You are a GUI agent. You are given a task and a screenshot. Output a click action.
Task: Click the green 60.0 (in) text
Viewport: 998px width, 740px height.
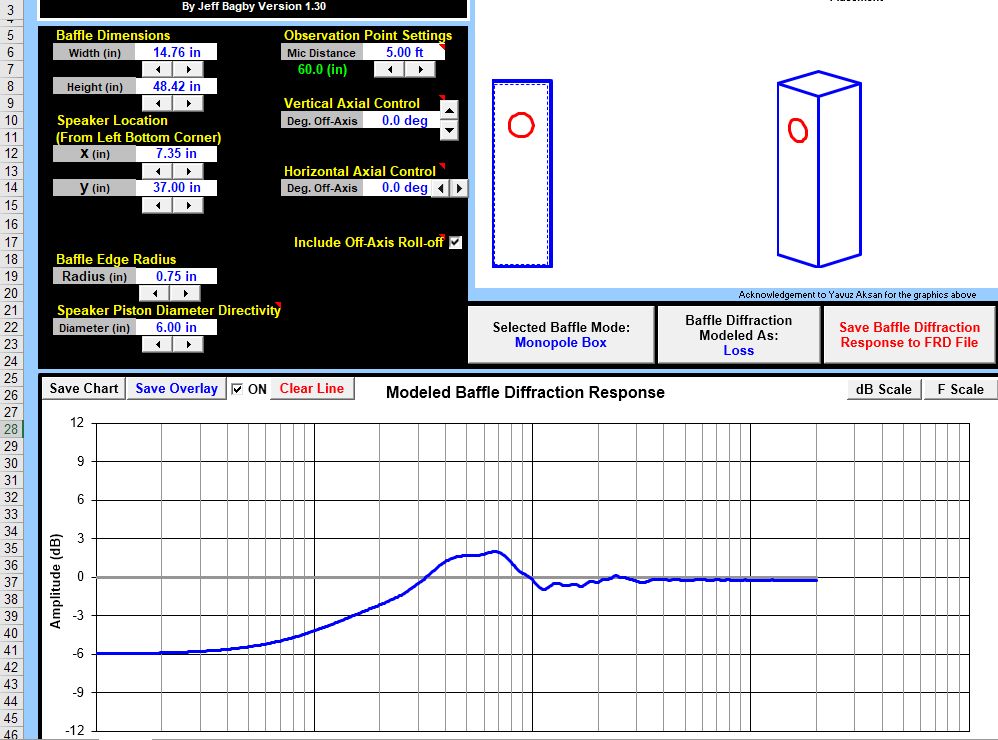pos(322,69)
